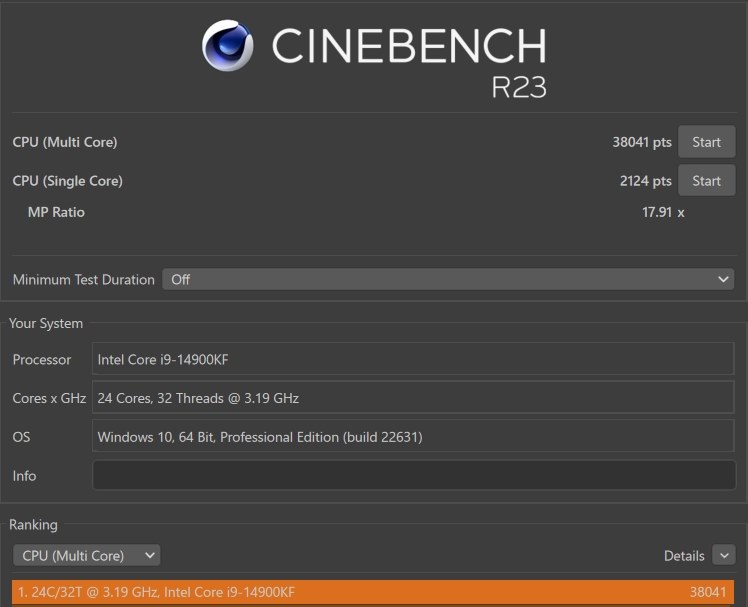Click the Details label in Ranking section
Image resolution: width=748 pixels, height=607 pixels.
(684, 556)
